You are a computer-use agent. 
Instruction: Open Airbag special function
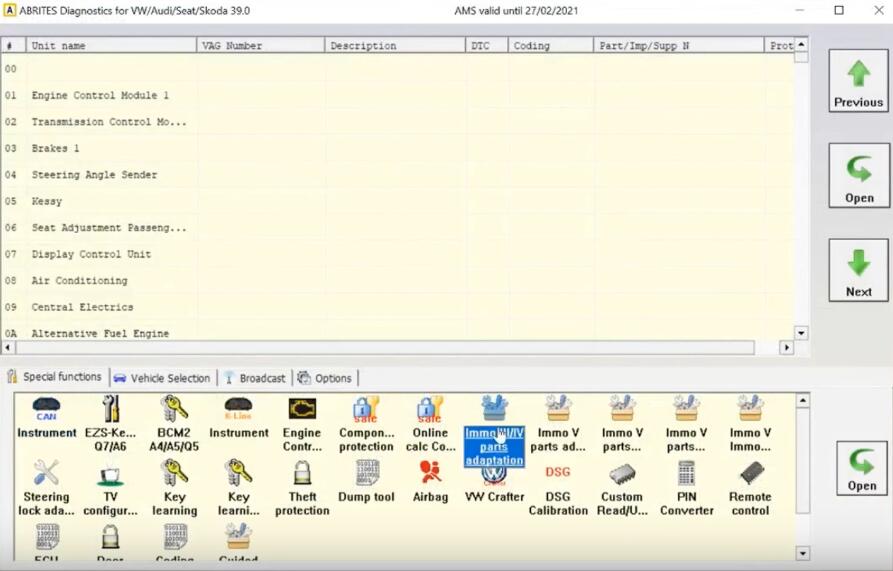pos(430,482)
